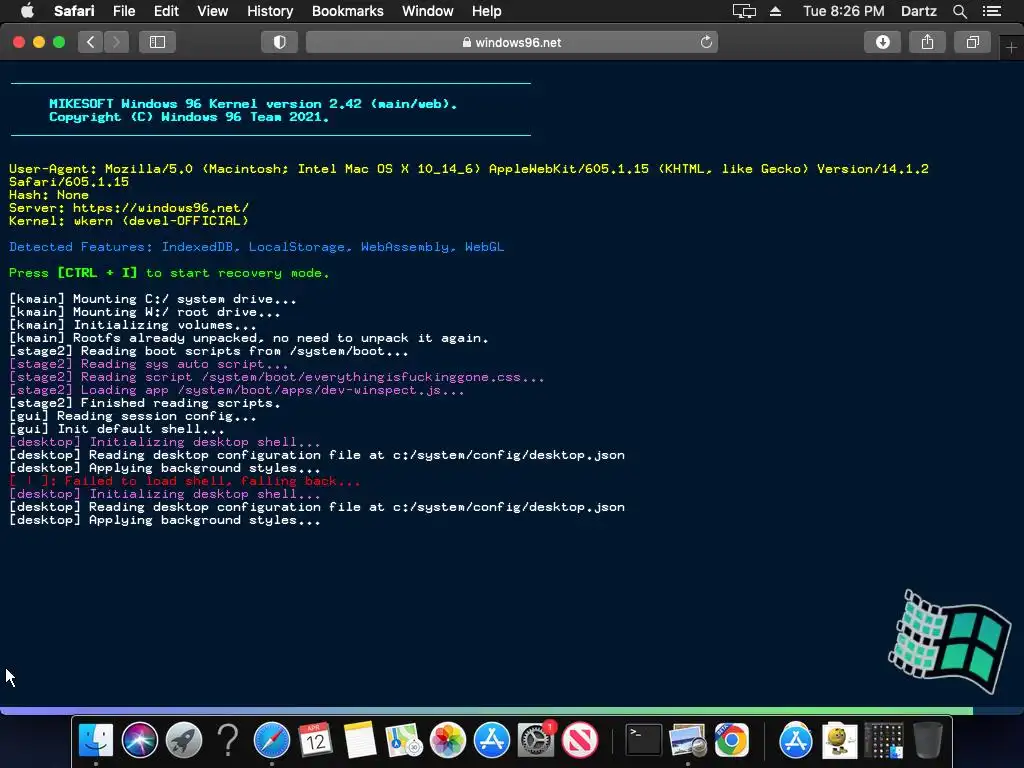Click the Safari compass in Dock
Screen dimensions: 1024x768
(272, 740)
